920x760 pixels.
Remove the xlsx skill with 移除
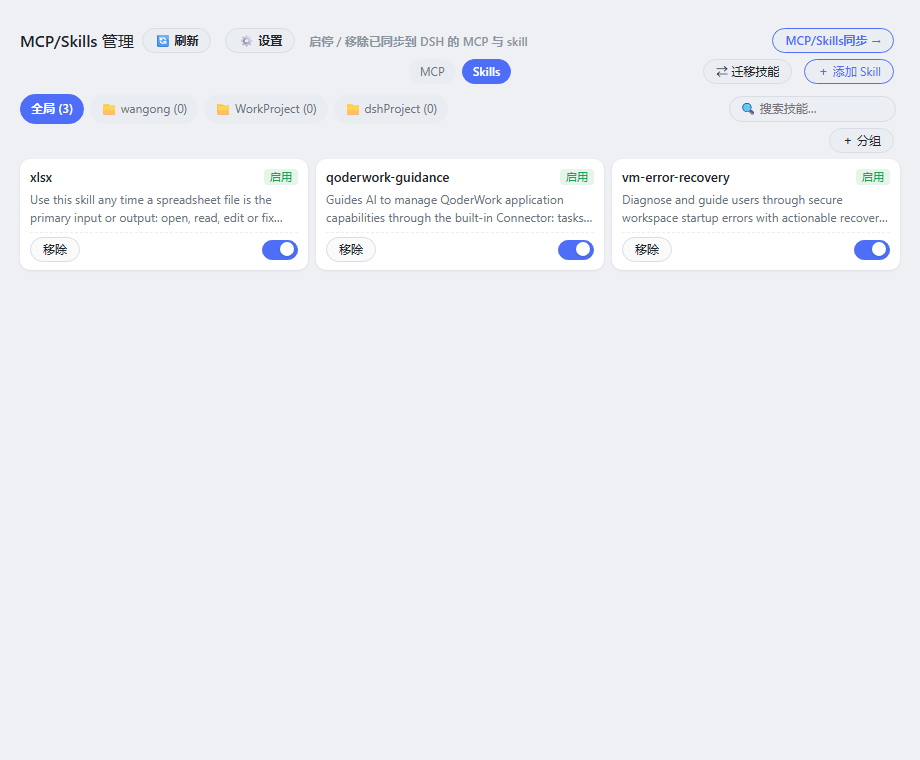(x=55, y=249)
